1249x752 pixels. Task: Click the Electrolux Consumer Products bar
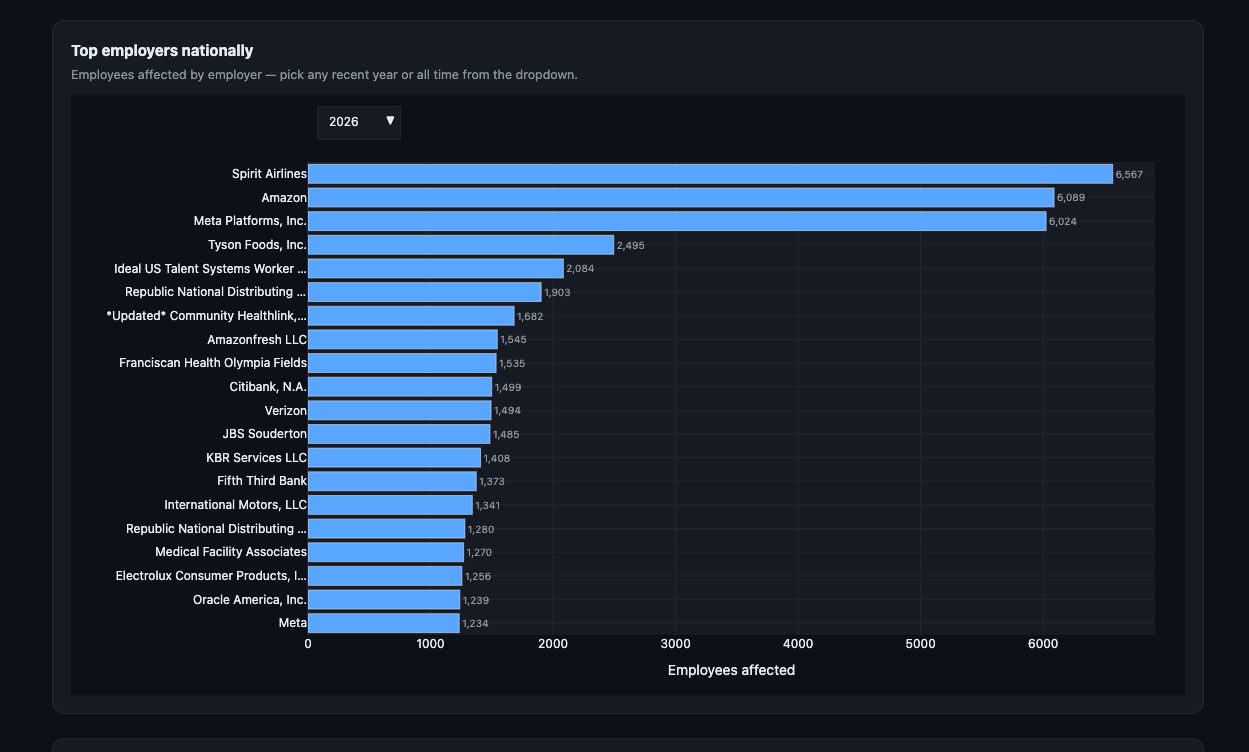(x=385, y=576)
